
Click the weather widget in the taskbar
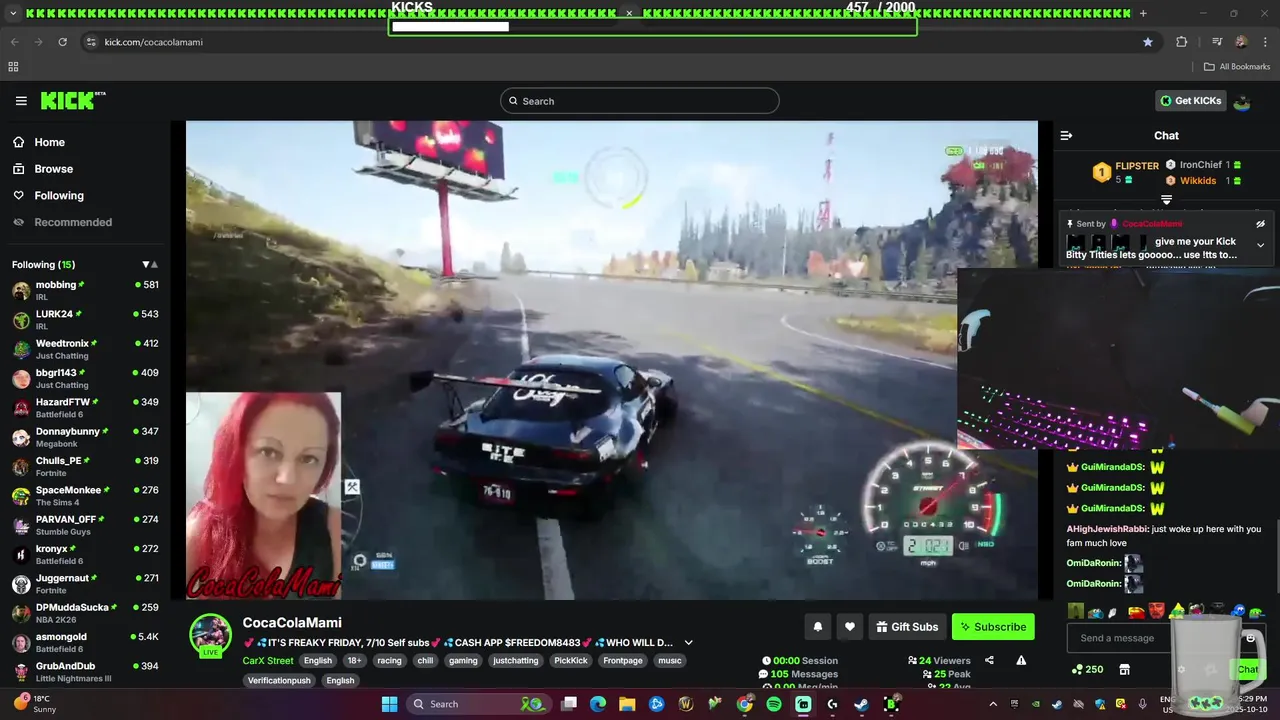pyautogui.click(x=35, y=704)
